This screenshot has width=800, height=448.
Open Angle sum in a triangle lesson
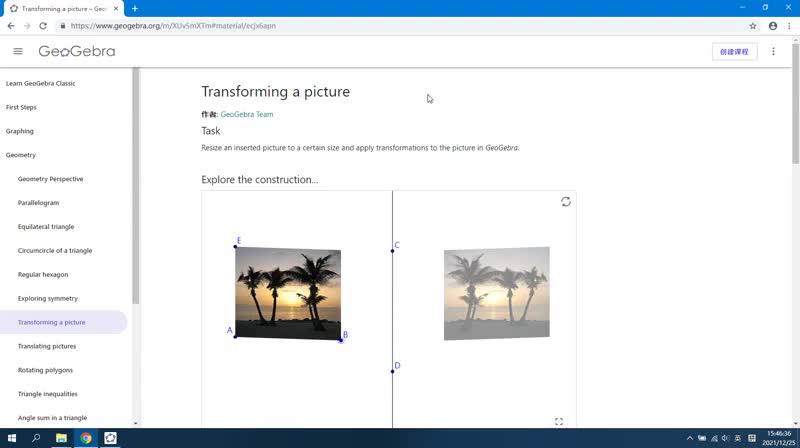pos(53,418)
